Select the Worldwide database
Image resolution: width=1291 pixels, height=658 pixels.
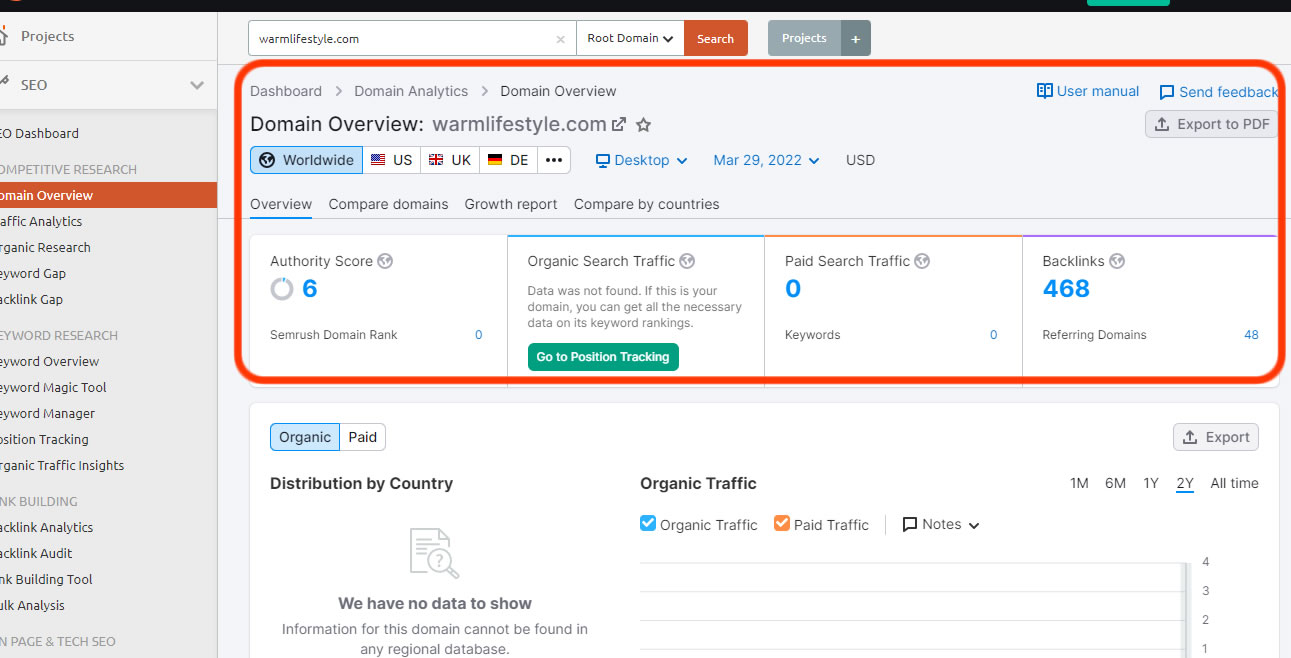click(x=306, y=160)
